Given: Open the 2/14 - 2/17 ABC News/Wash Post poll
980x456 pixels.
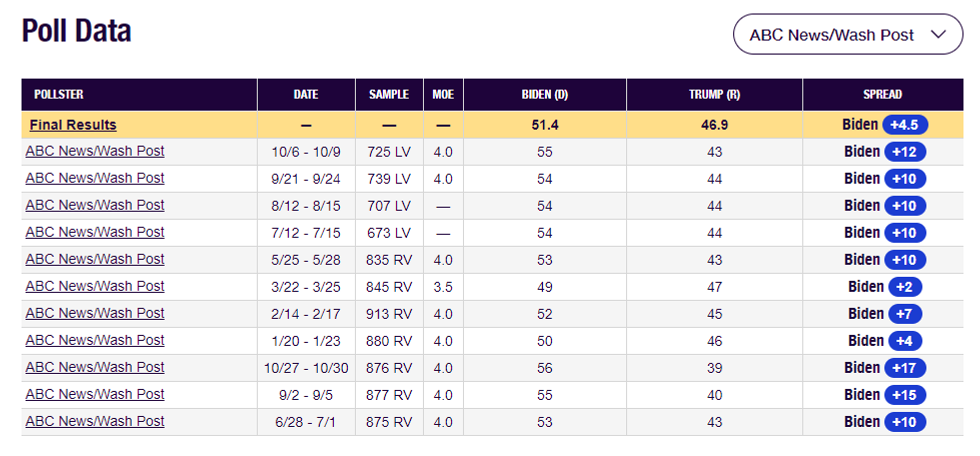Looking at the screenshot, I should [95, 313].
